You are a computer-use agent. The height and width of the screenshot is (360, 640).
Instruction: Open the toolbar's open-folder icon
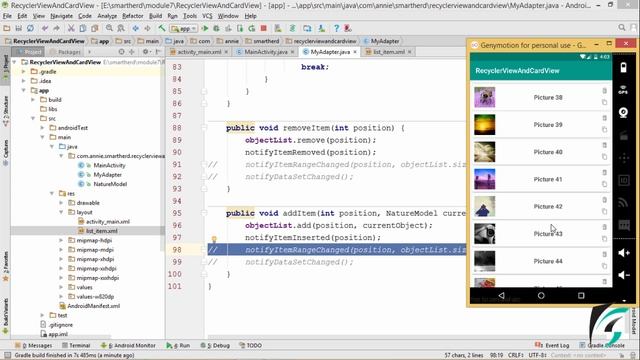tap(7, 28)
